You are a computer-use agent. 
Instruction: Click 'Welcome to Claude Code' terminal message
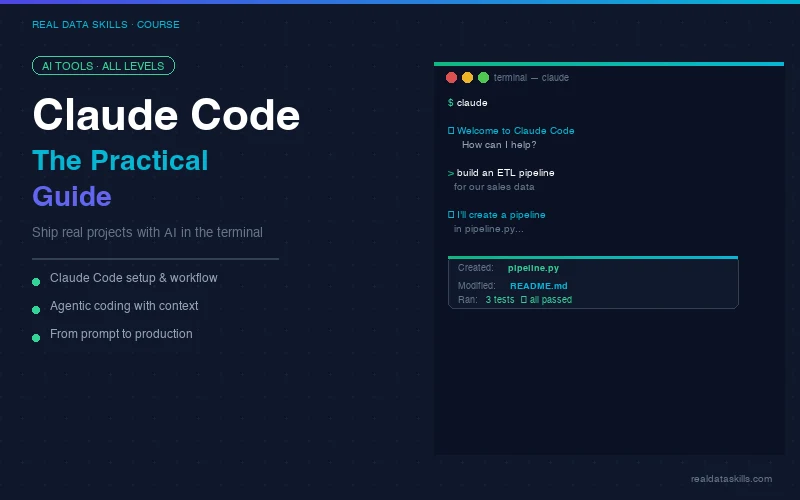coord(515,131)
